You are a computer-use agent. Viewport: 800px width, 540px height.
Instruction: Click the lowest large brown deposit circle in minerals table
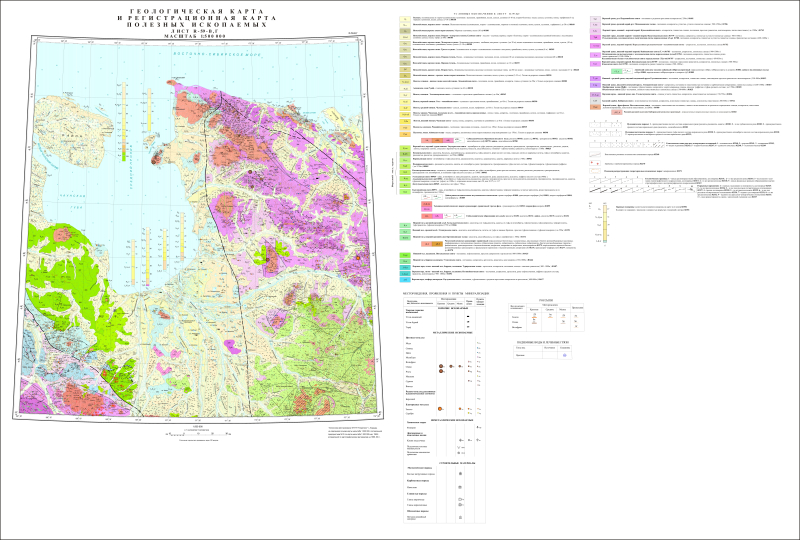(440, 409)
